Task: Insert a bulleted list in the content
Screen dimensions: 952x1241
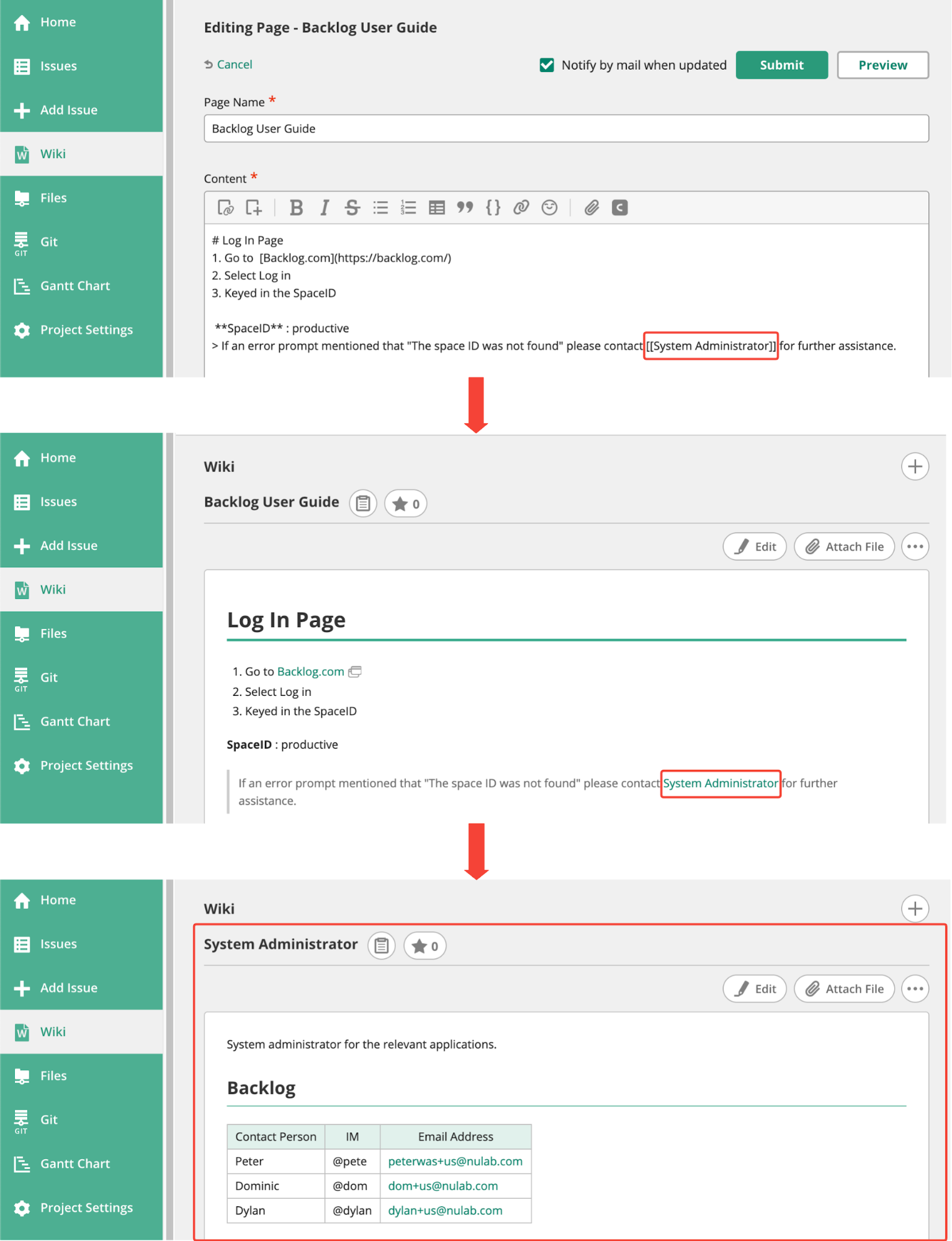Action: tap(380, 207)
